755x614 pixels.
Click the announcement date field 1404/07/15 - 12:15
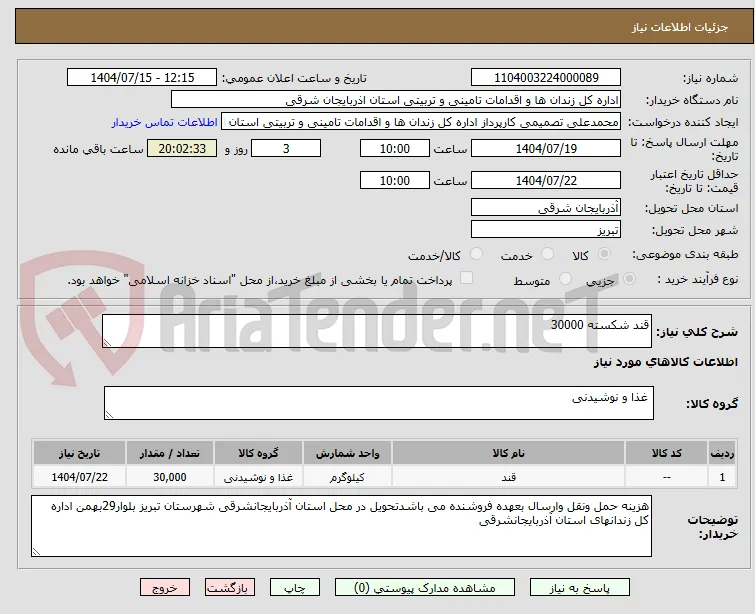coord(142,78)
